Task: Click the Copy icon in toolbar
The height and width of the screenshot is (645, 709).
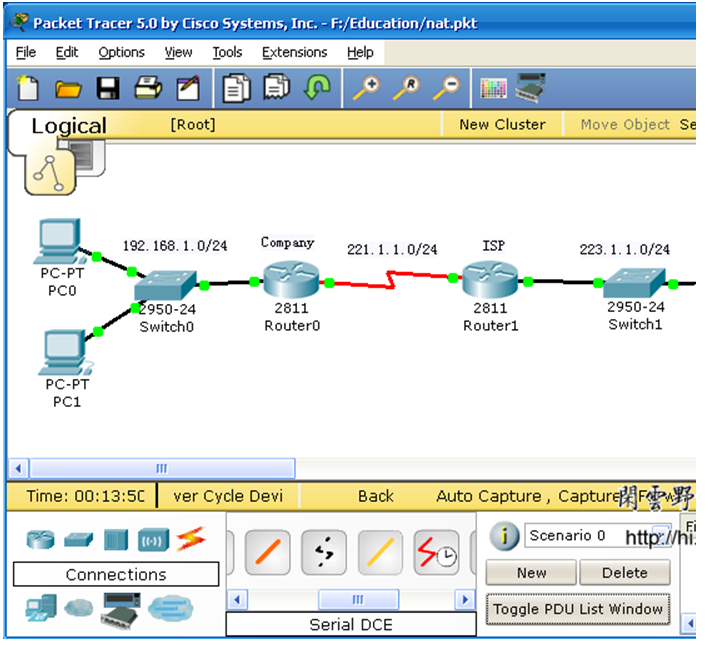Action: click(x=236, y=88)
